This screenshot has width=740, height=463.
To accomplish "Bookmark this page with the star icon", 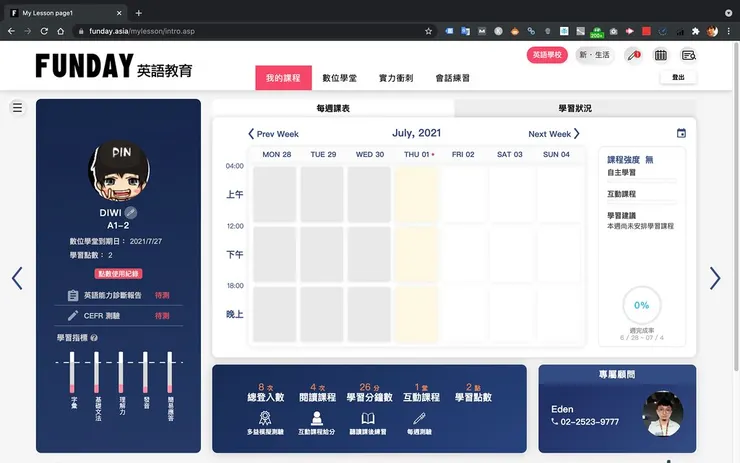I will 428,31.
